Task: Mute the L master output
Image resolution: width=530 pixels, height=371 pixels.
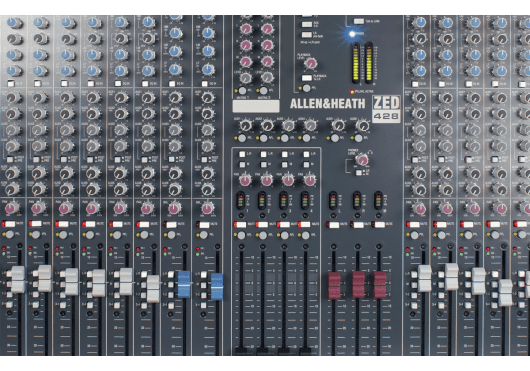Action: pos(334,225)
